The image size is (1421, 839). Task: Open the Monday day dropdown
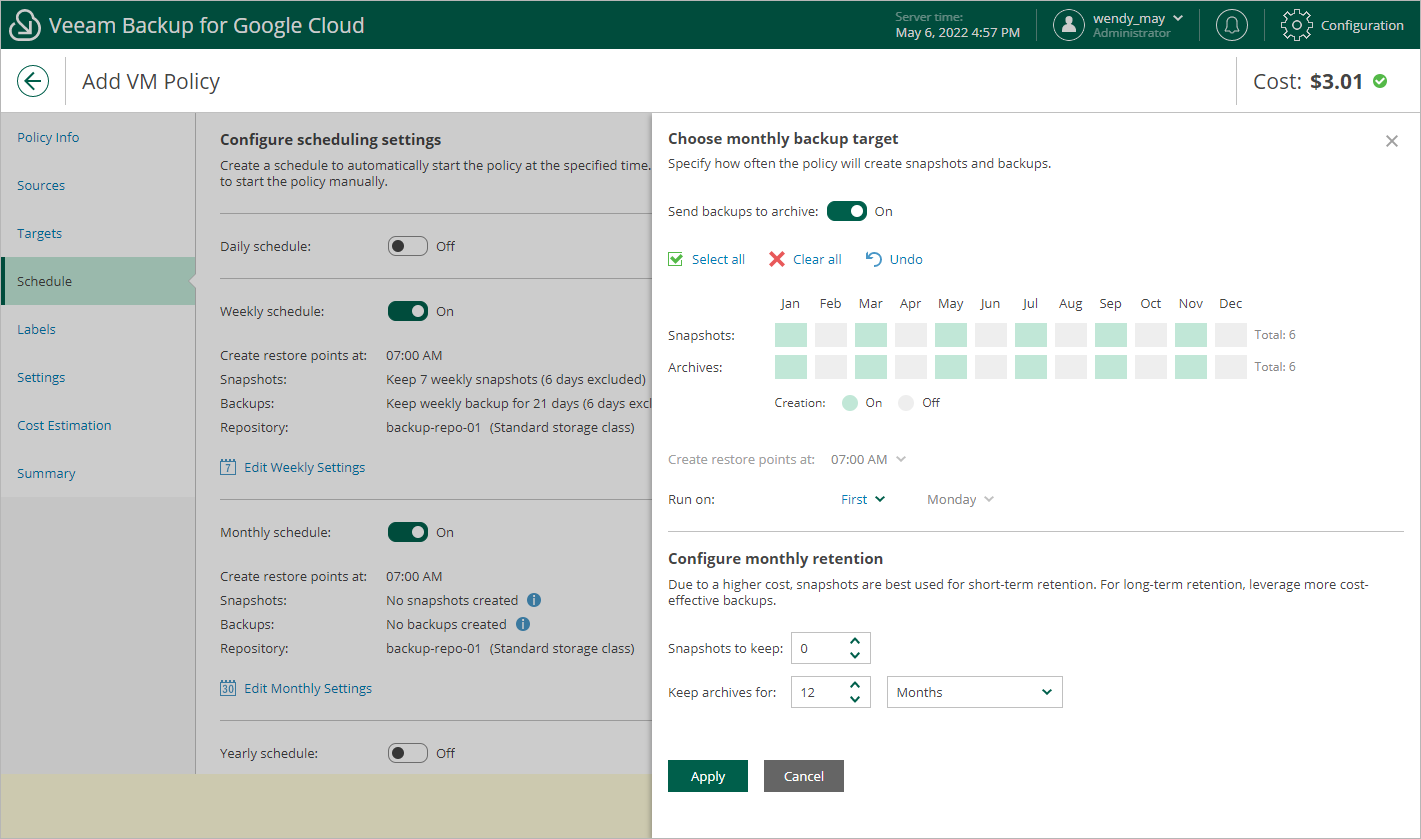pos(960,499)
